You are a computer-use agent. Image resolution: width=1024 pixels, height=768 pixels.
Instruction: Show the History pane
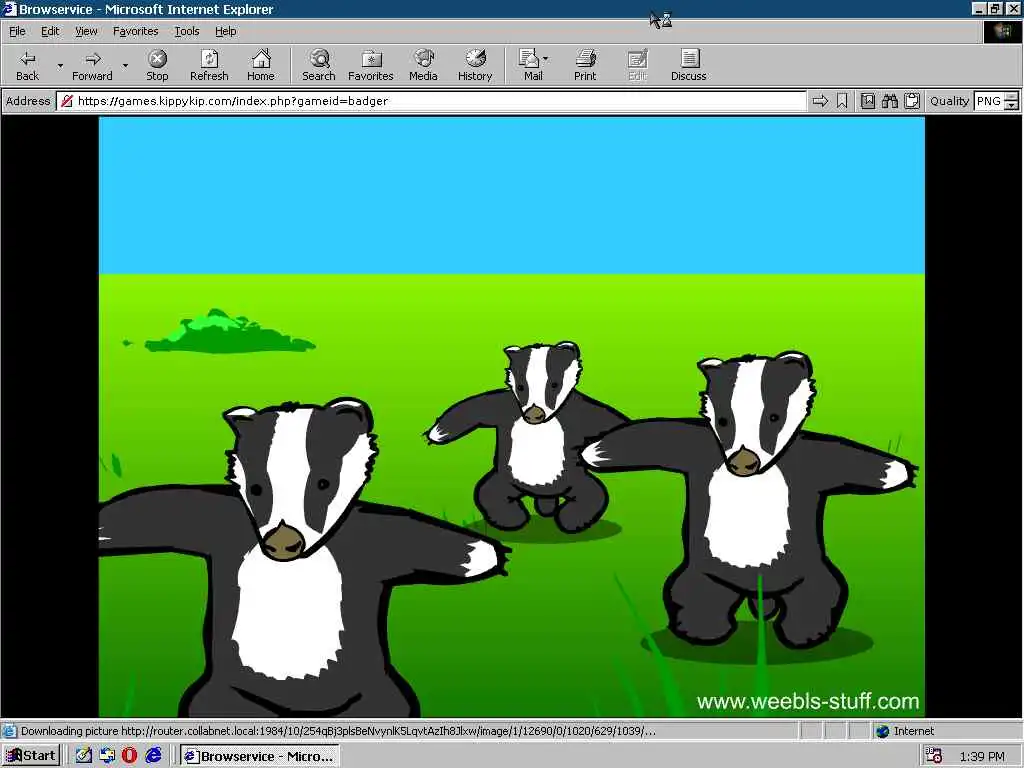pyautogui.click(x=475, y=65)
